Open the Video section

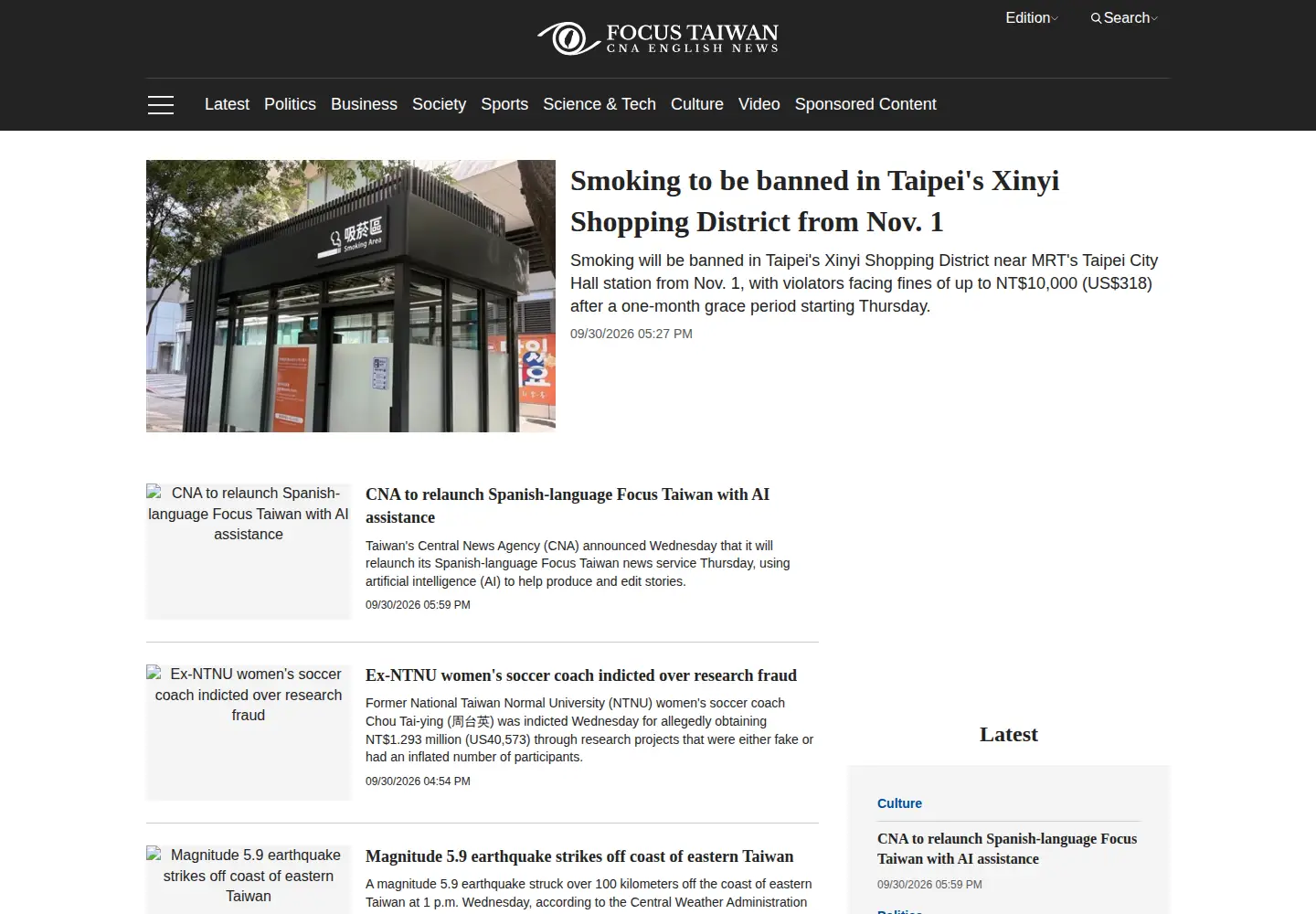[x=759, y=104]
